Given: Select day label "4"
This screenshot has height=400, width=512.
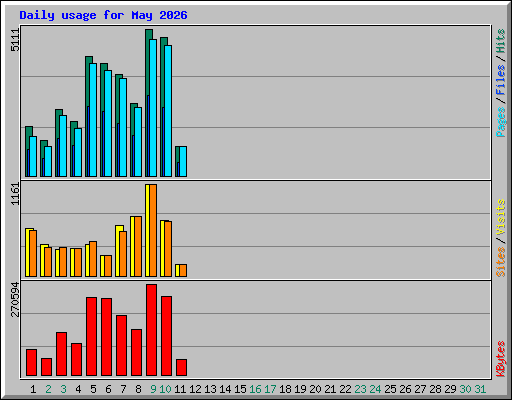Looking at the screenshot, I should click(78, 389).
